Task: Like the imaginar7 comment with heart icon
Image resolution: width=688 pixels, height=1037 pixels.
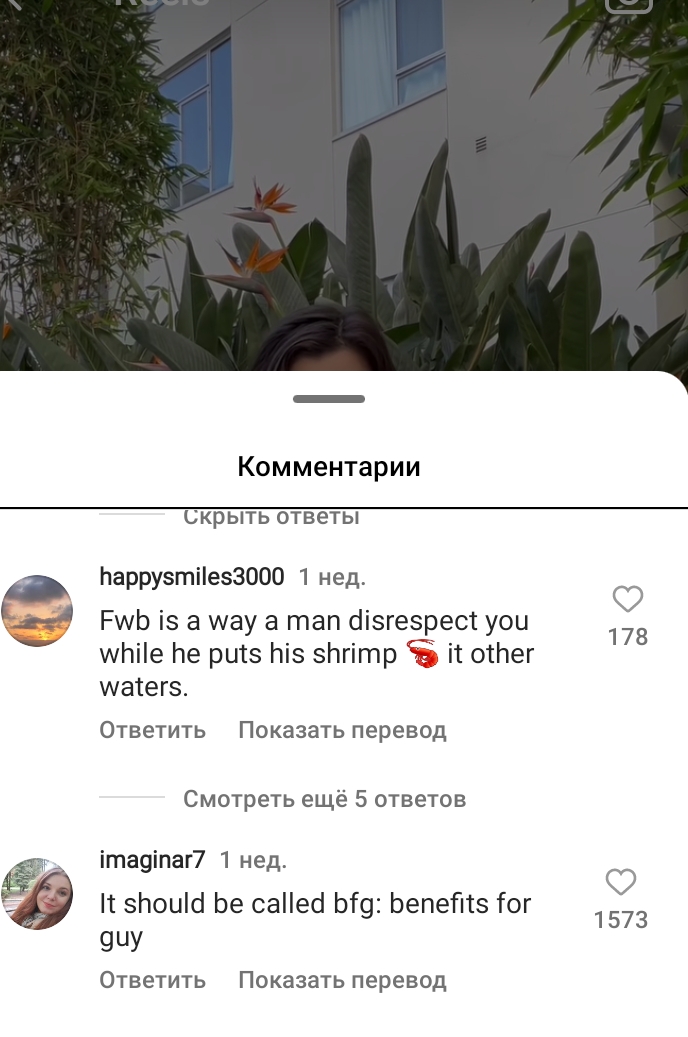Action: [621, 882]
